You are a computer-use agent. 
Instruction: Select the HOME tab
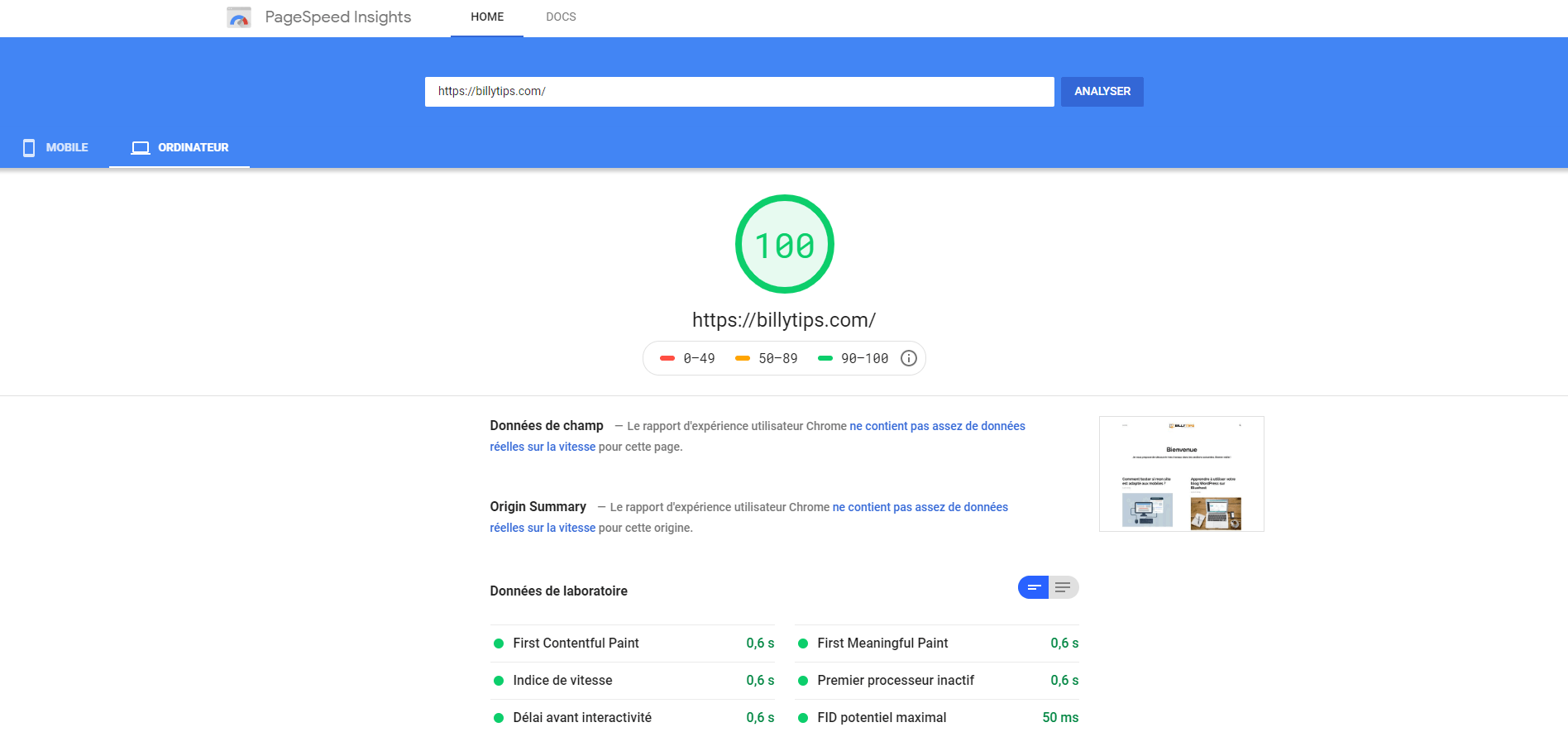coord(487,17)
